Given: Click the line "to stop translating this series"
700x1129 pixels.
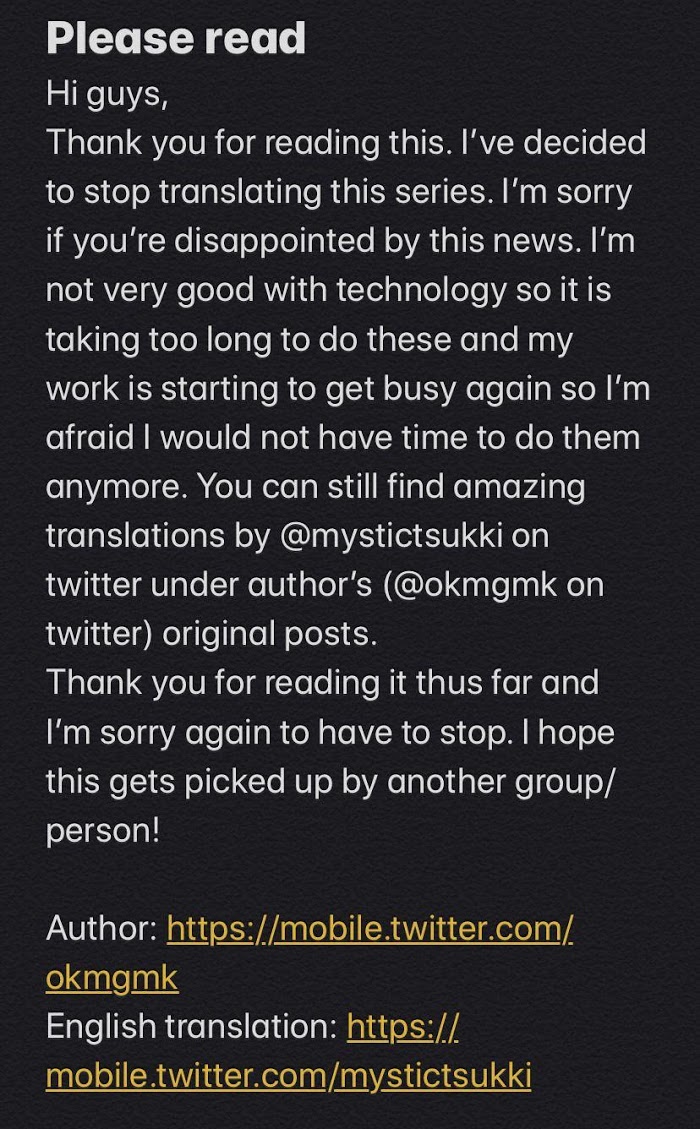Looking at the screenshot, I should pos(338,192).
